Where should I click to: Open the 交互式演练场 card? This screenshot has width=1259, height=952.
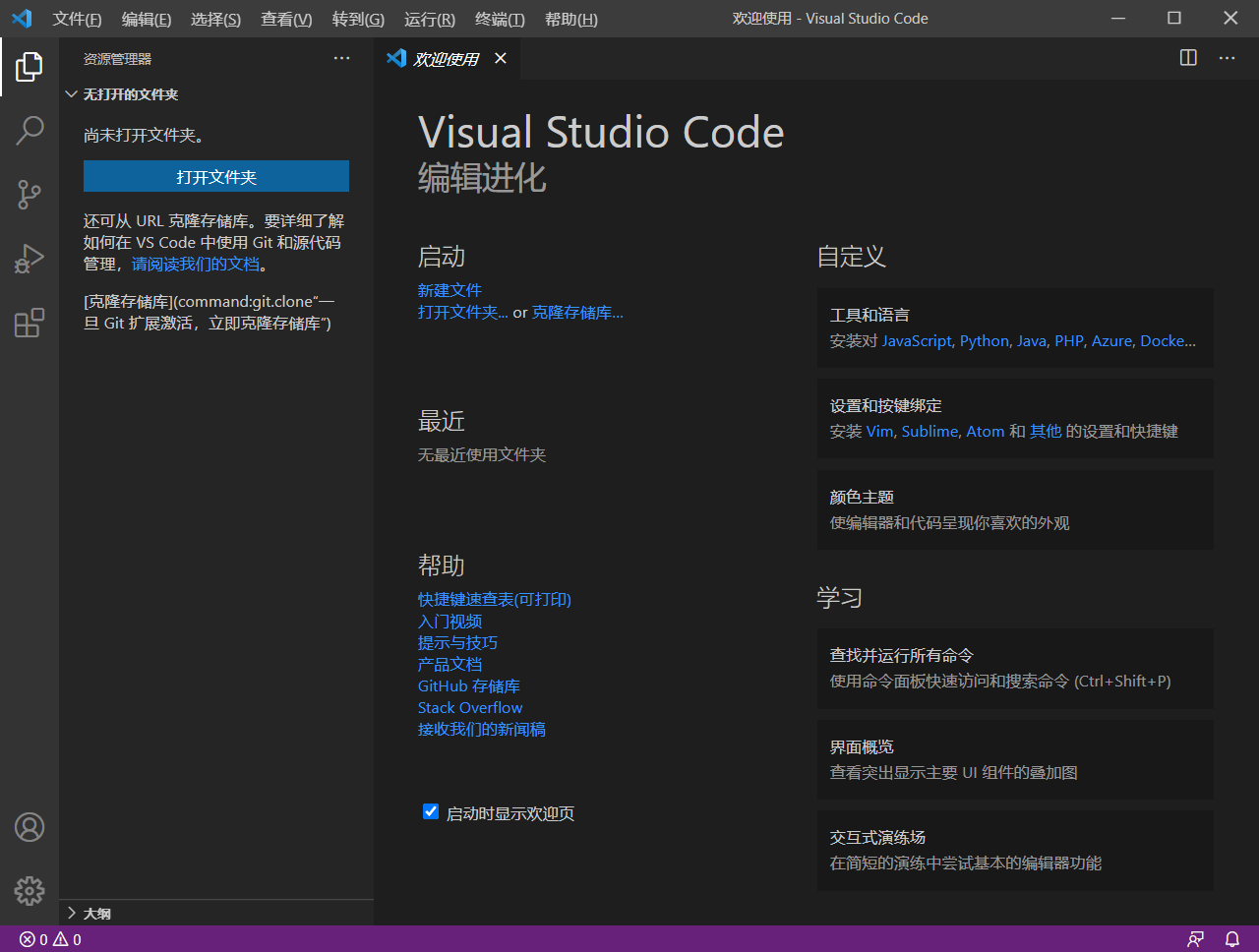point(1015,850)
